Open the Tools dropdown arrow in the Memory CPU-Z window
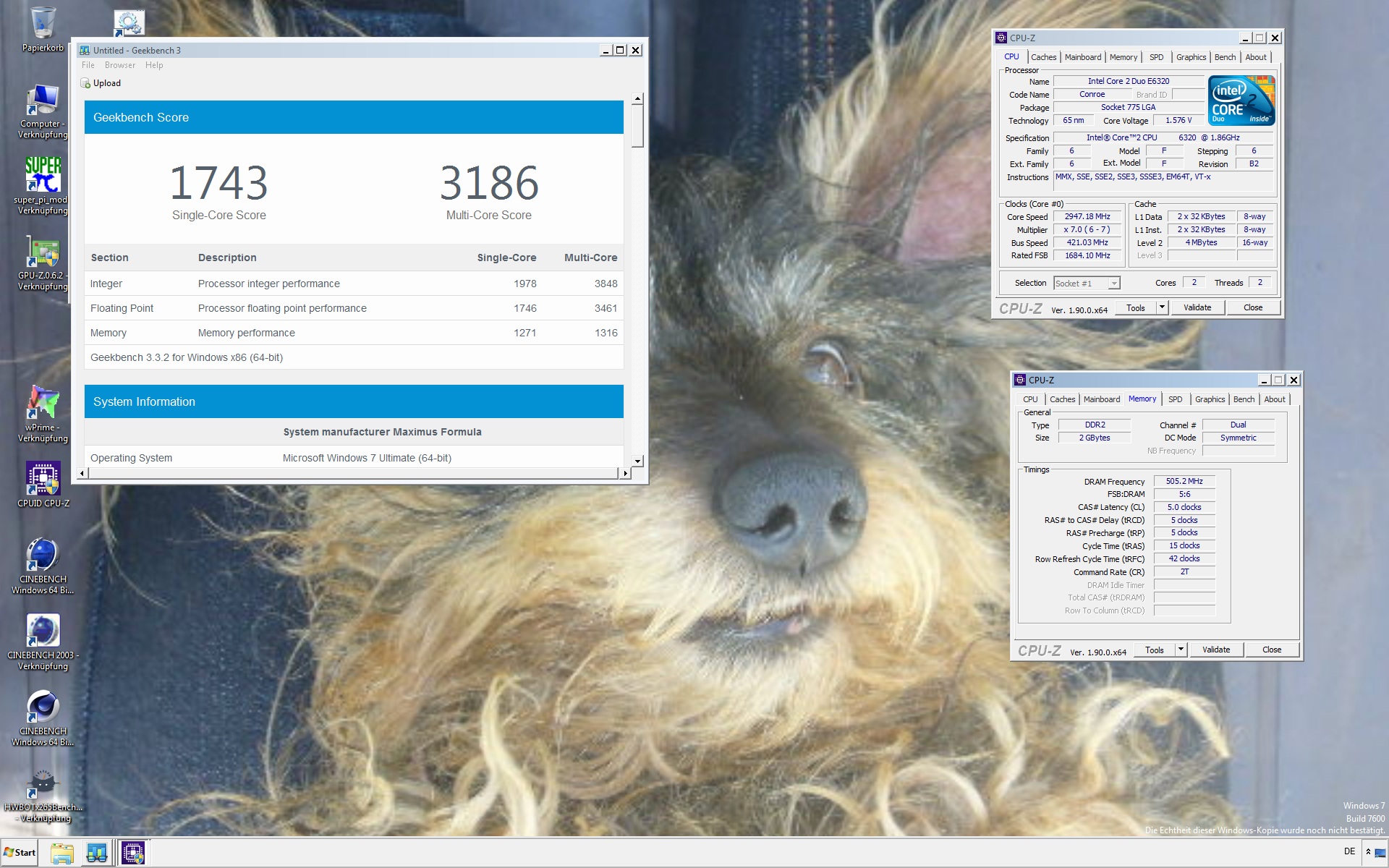This screenshot has height=868, width=1389. pos(1181,650)
